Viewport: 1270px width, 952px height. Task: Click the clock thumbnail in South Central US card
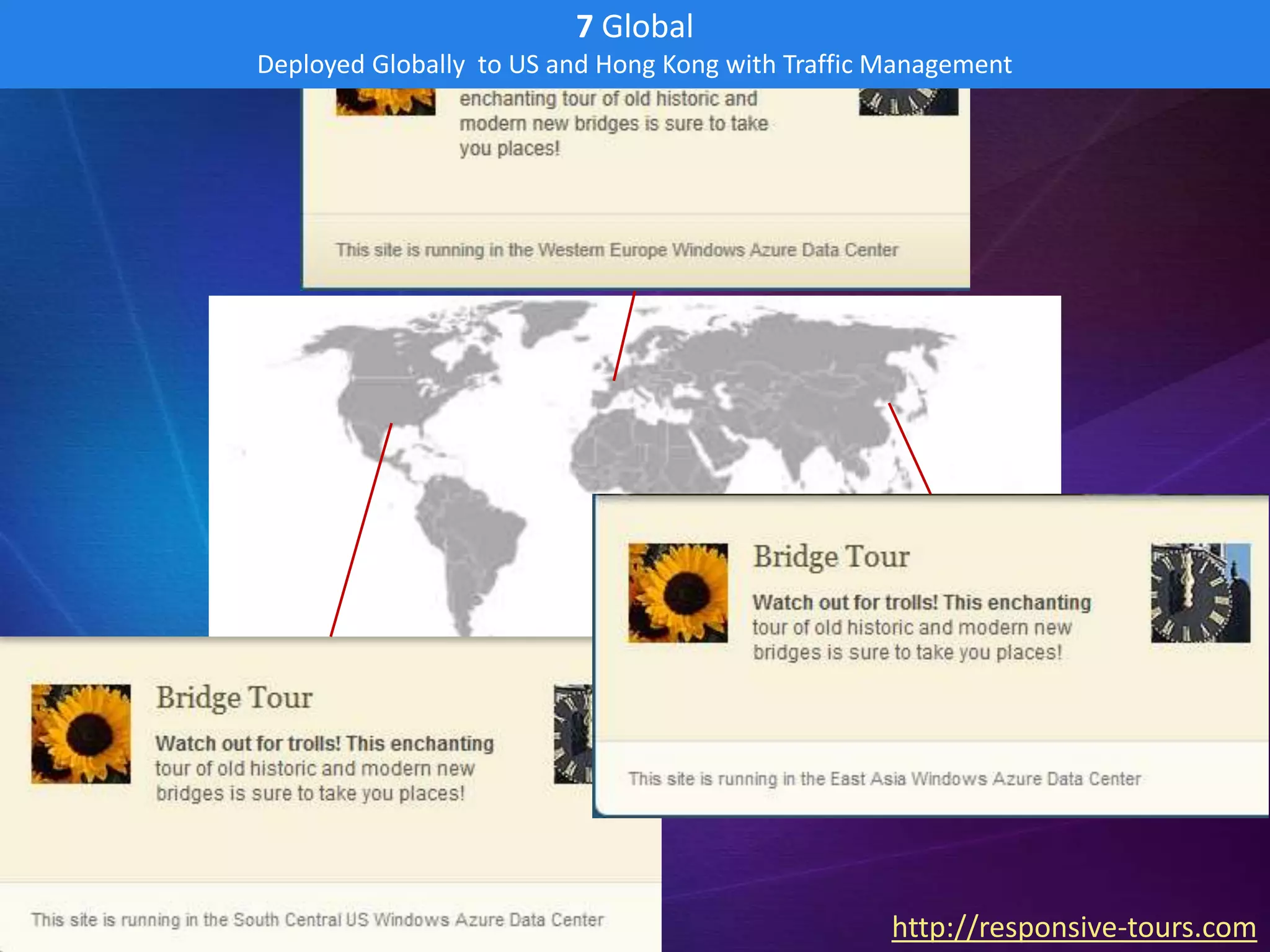(x=573, y=734)
